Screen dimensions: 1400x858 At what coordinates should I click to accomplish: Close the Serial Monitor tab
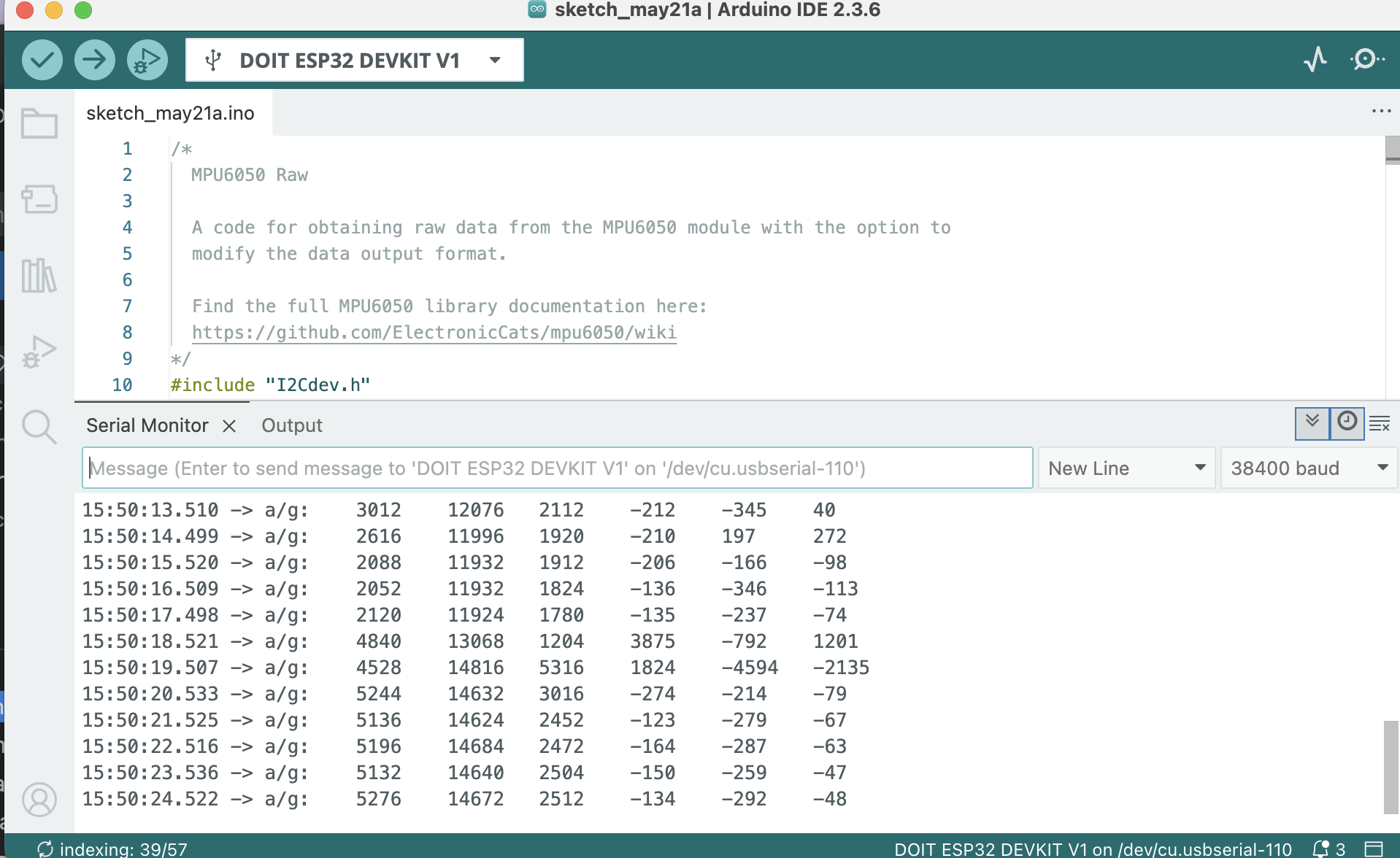point(229,426)
